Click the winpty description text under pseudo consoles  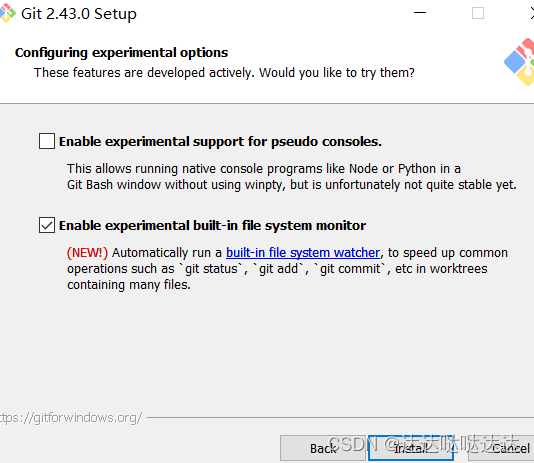292,185
